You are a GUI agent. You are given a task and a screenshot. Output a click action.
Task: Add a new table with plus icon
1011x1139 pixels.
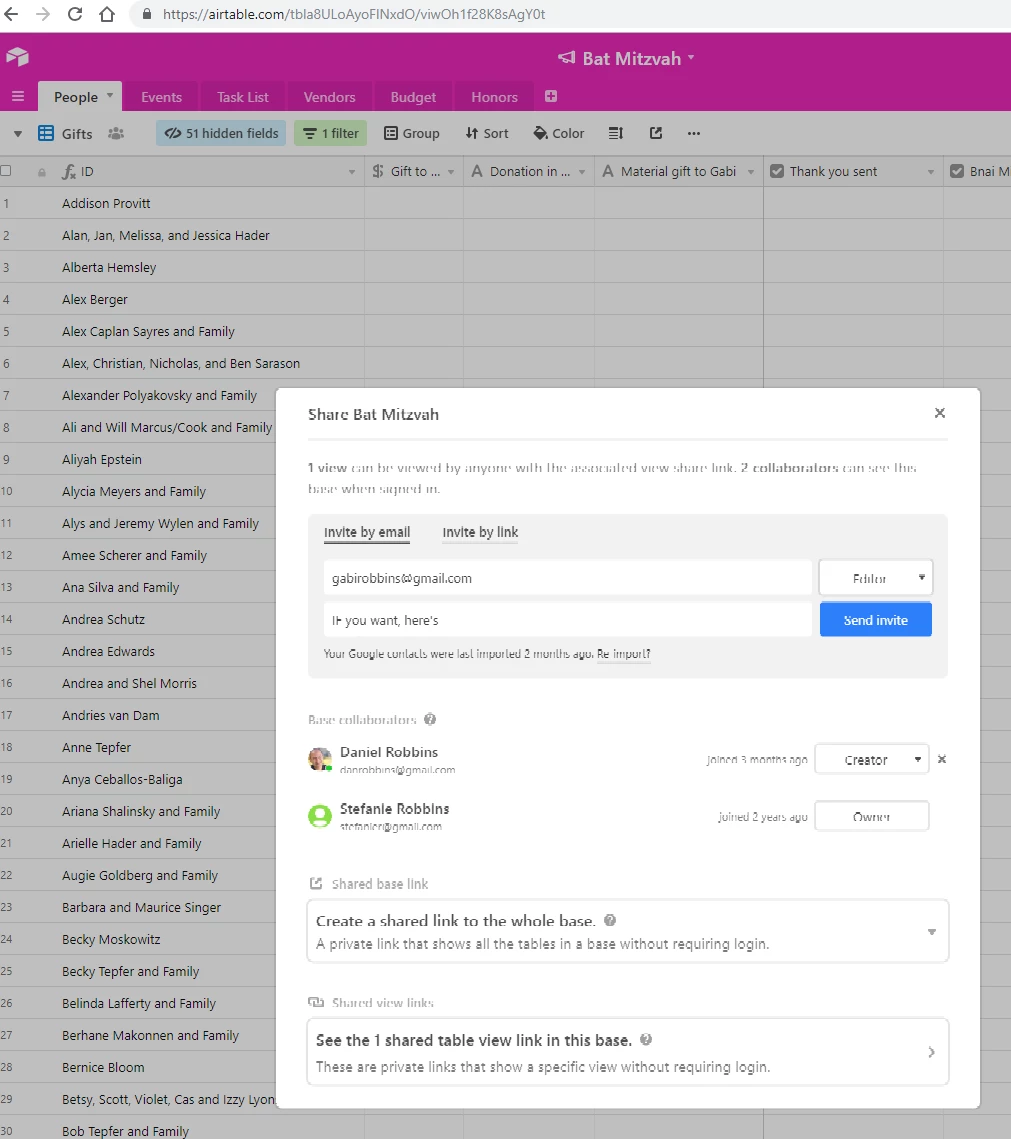click(x=551, y=96)
